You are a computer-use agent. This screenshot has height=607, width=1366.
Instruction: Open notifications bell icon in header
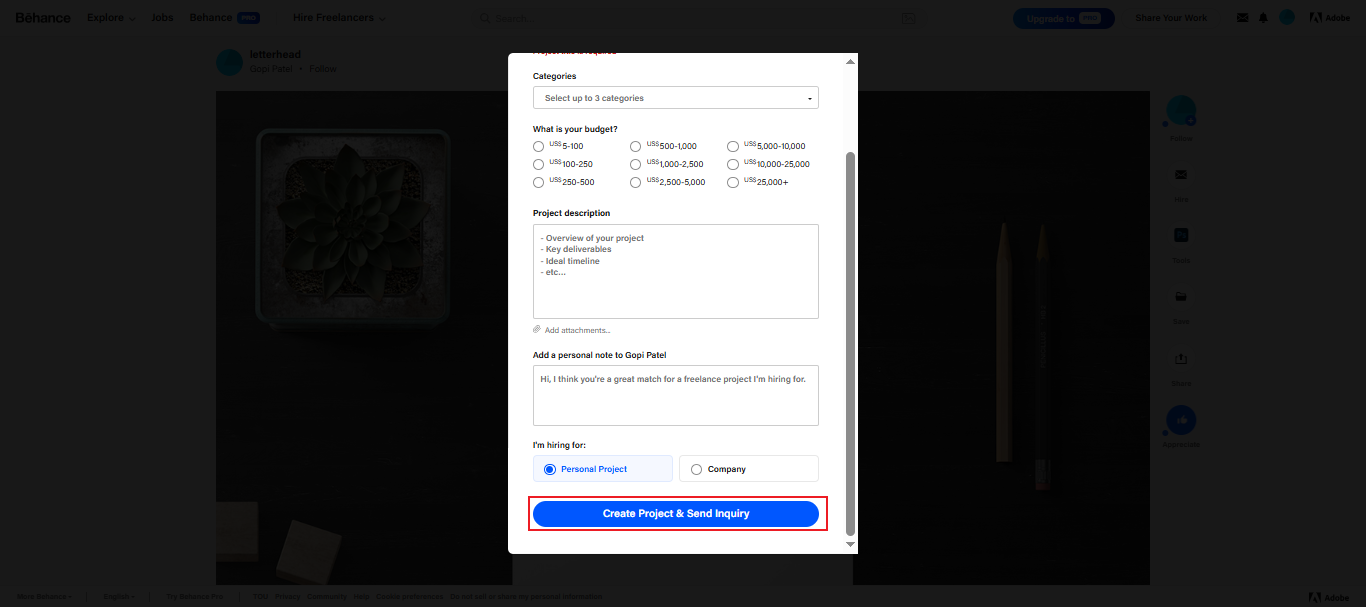coord(1263,18)
